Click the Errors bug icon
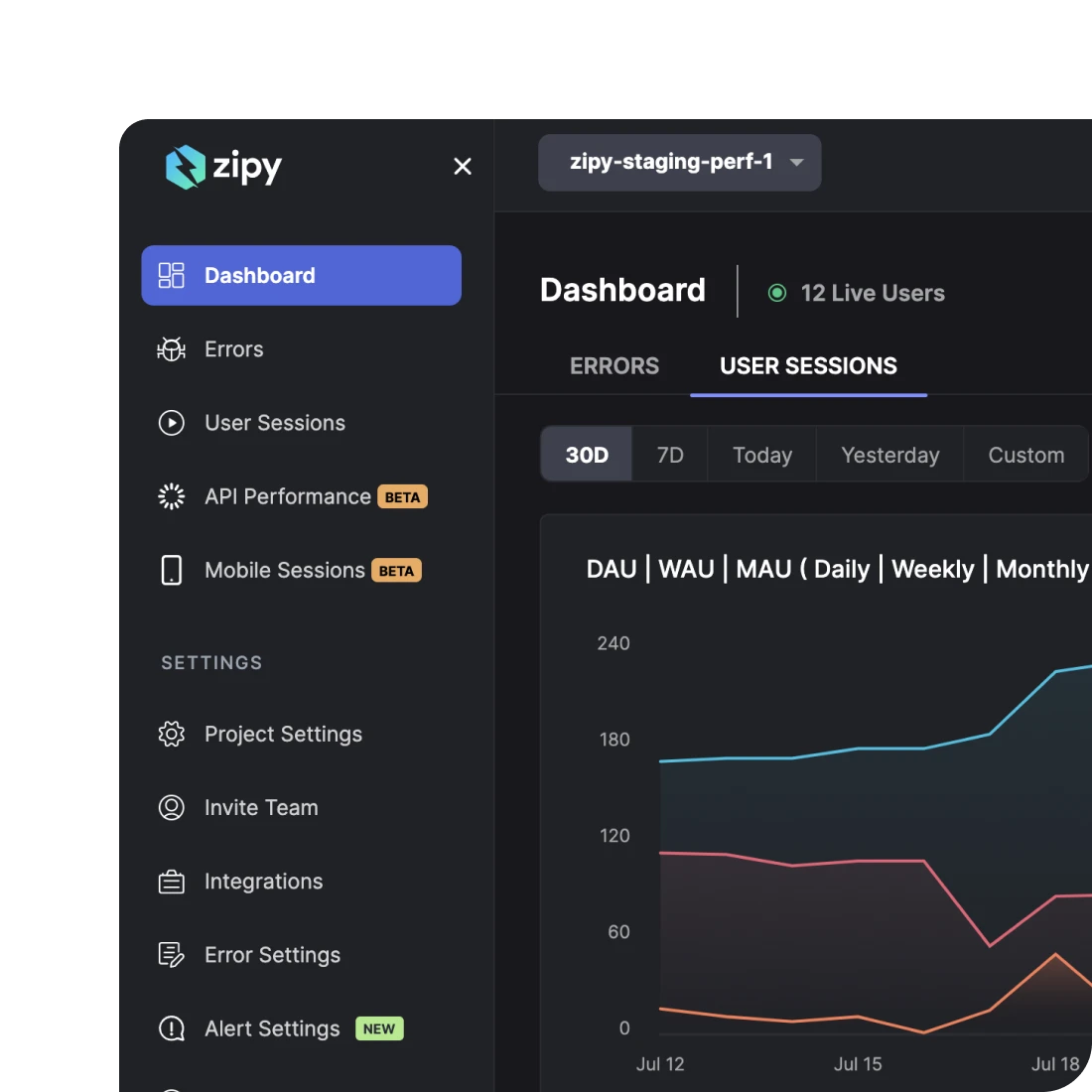1092x1092 pixels. coord(172,348)
